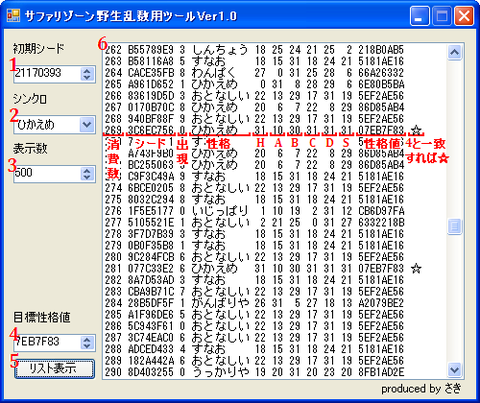Select row 276 with nature いじっぱり

click(254, 211)
